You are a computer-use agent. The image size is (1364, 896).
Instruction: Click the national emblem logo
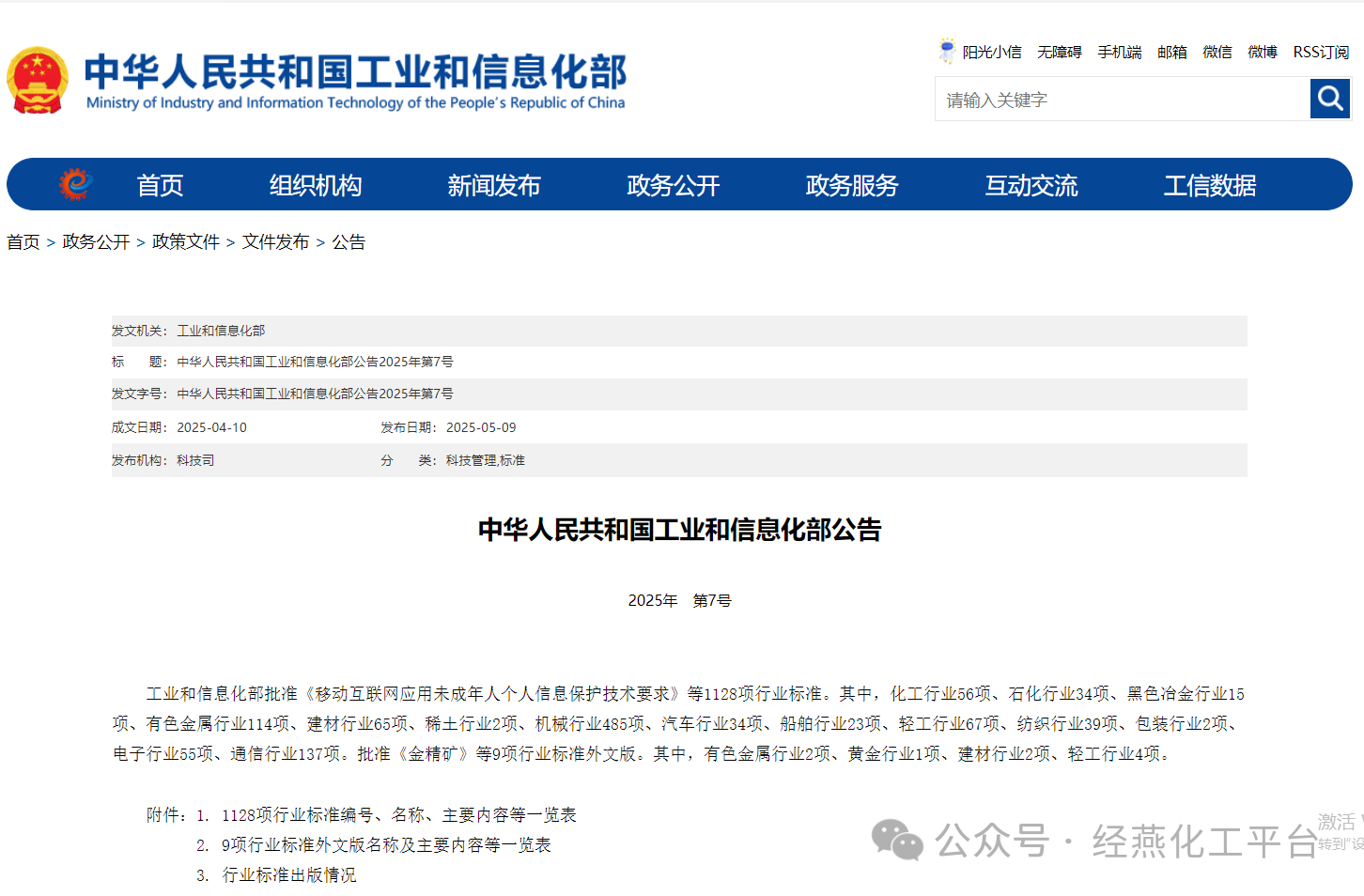click(x=38, y=81)
